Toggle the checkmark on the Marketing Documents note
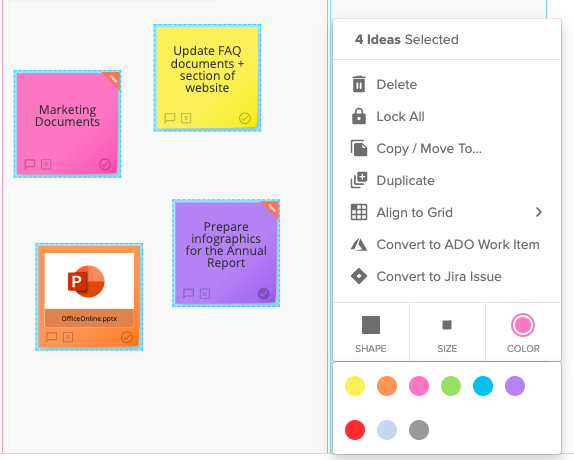Screen dimensions: 574x460 click(105, 164)
